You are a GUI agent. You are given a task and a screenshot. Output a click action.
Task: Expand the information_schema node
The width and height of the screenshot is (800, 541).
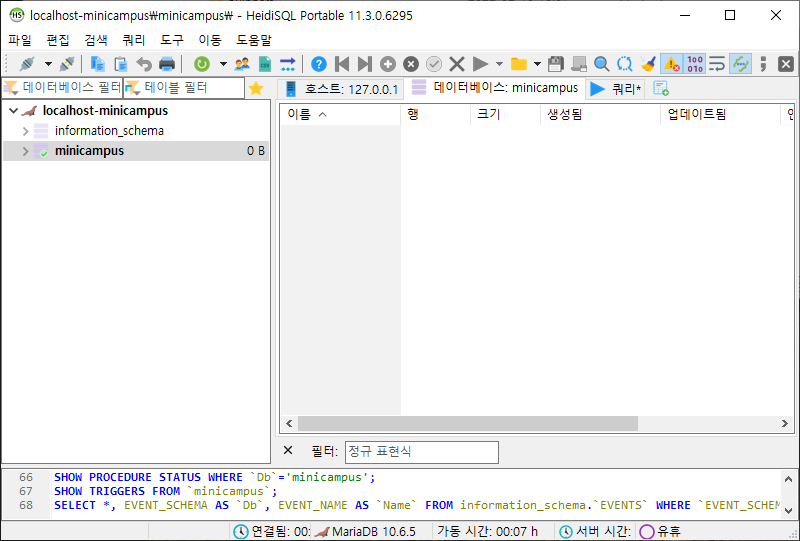26,131
